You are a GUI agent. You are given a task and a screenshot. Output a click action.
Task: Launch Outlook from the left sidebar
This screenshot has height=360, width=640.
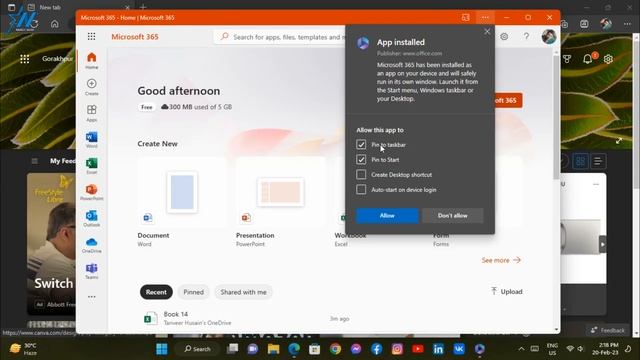tap(91, 218)
